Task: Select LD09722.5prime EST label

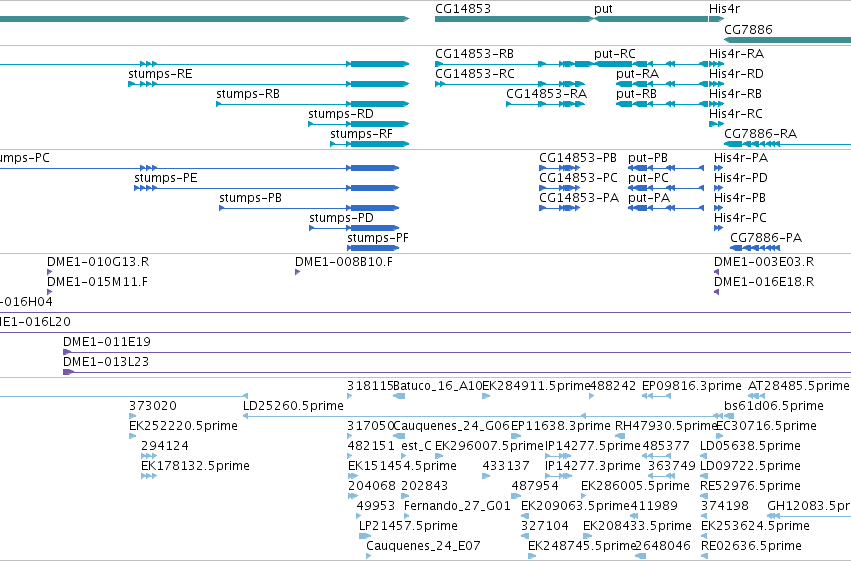Action: coord(750,466)
